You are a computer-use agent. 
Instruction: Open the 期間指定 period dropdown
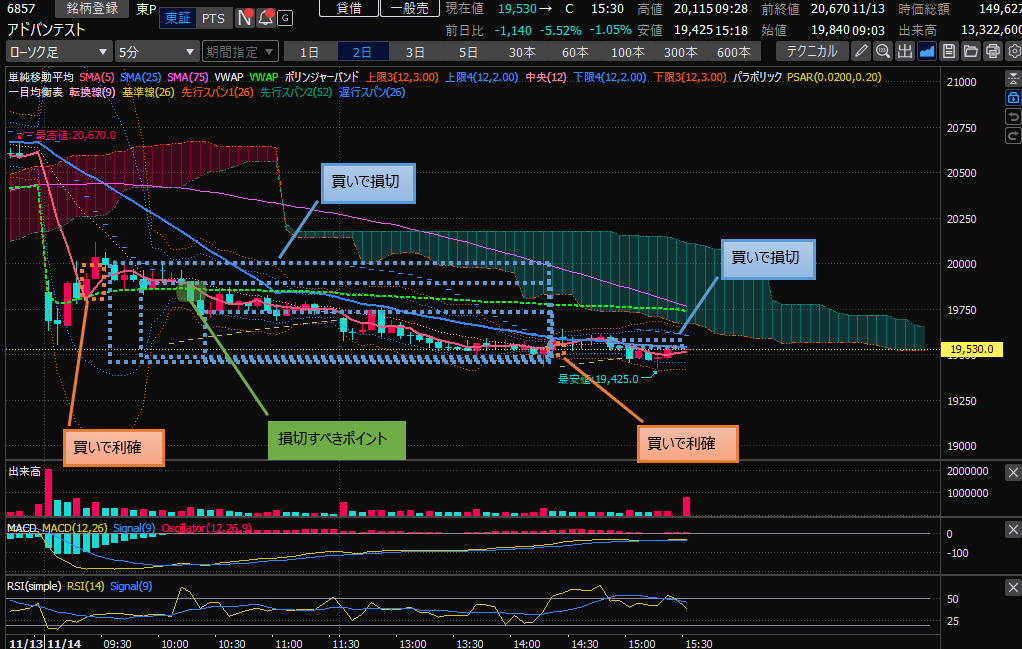(238, 51)
